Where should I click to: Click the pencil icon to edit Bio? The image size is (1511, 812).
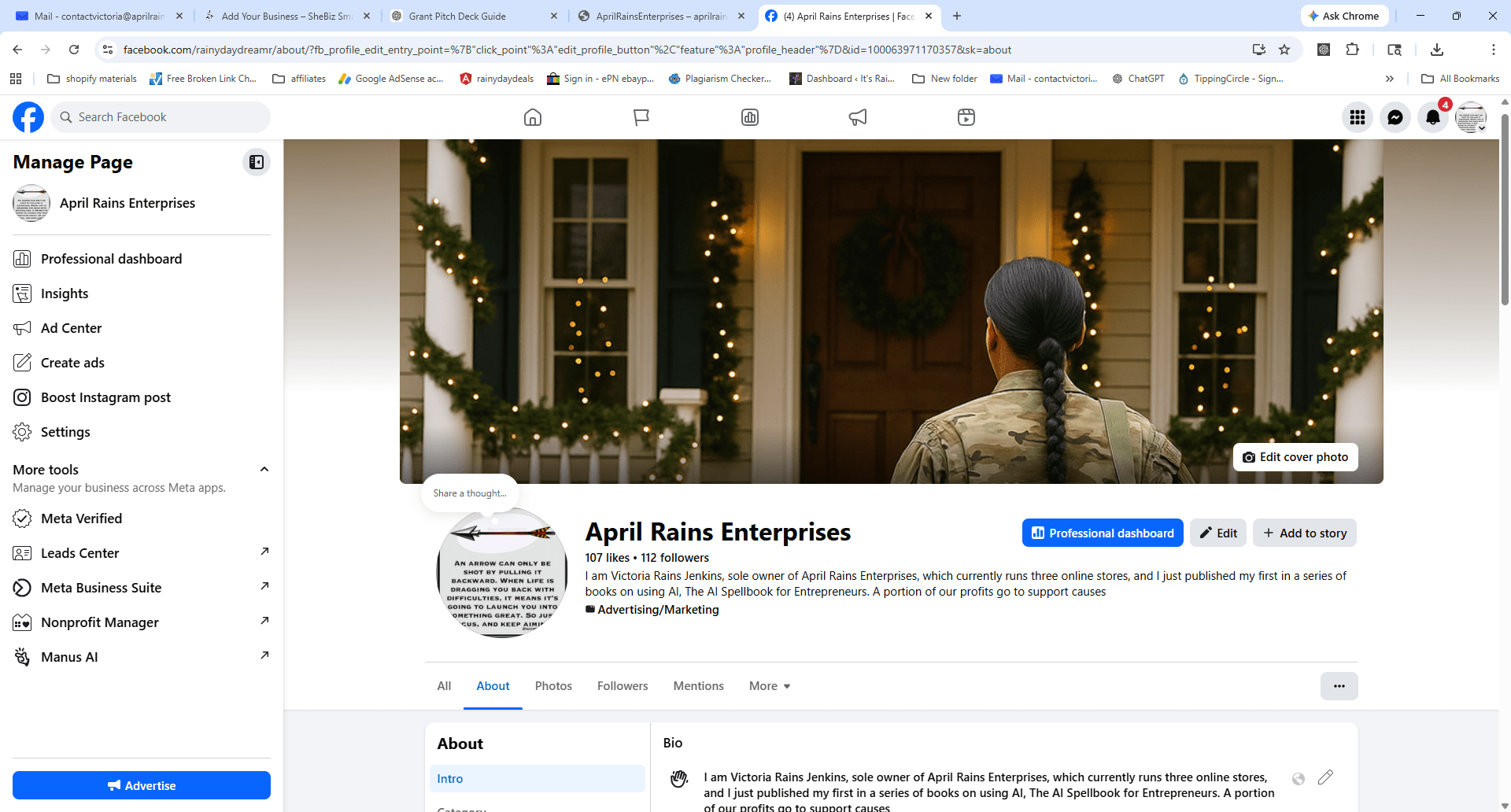(x=1325, y=777)
